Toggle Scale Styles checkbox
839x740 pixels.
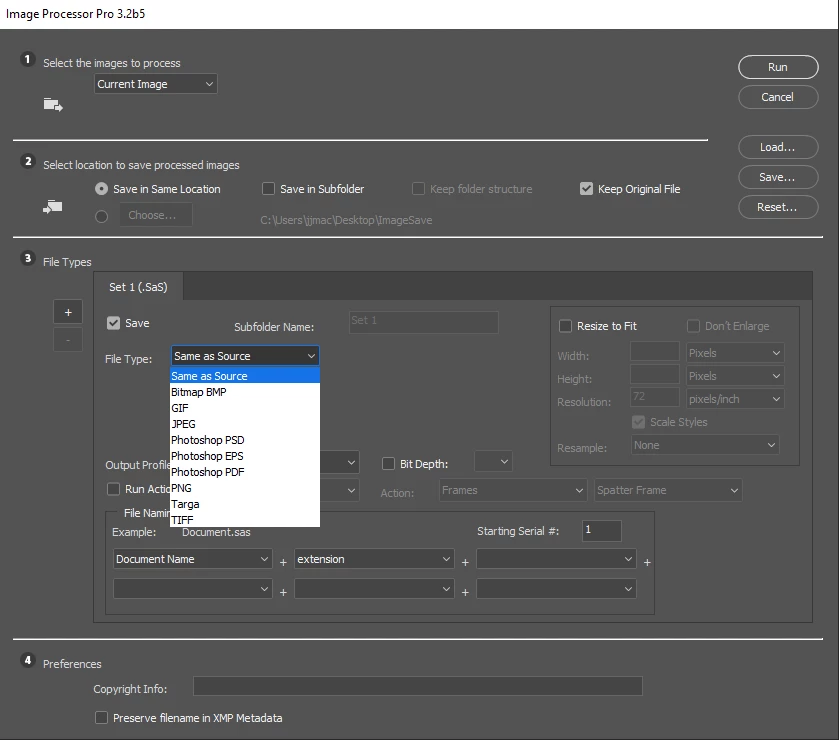click(x=638, y=422)
